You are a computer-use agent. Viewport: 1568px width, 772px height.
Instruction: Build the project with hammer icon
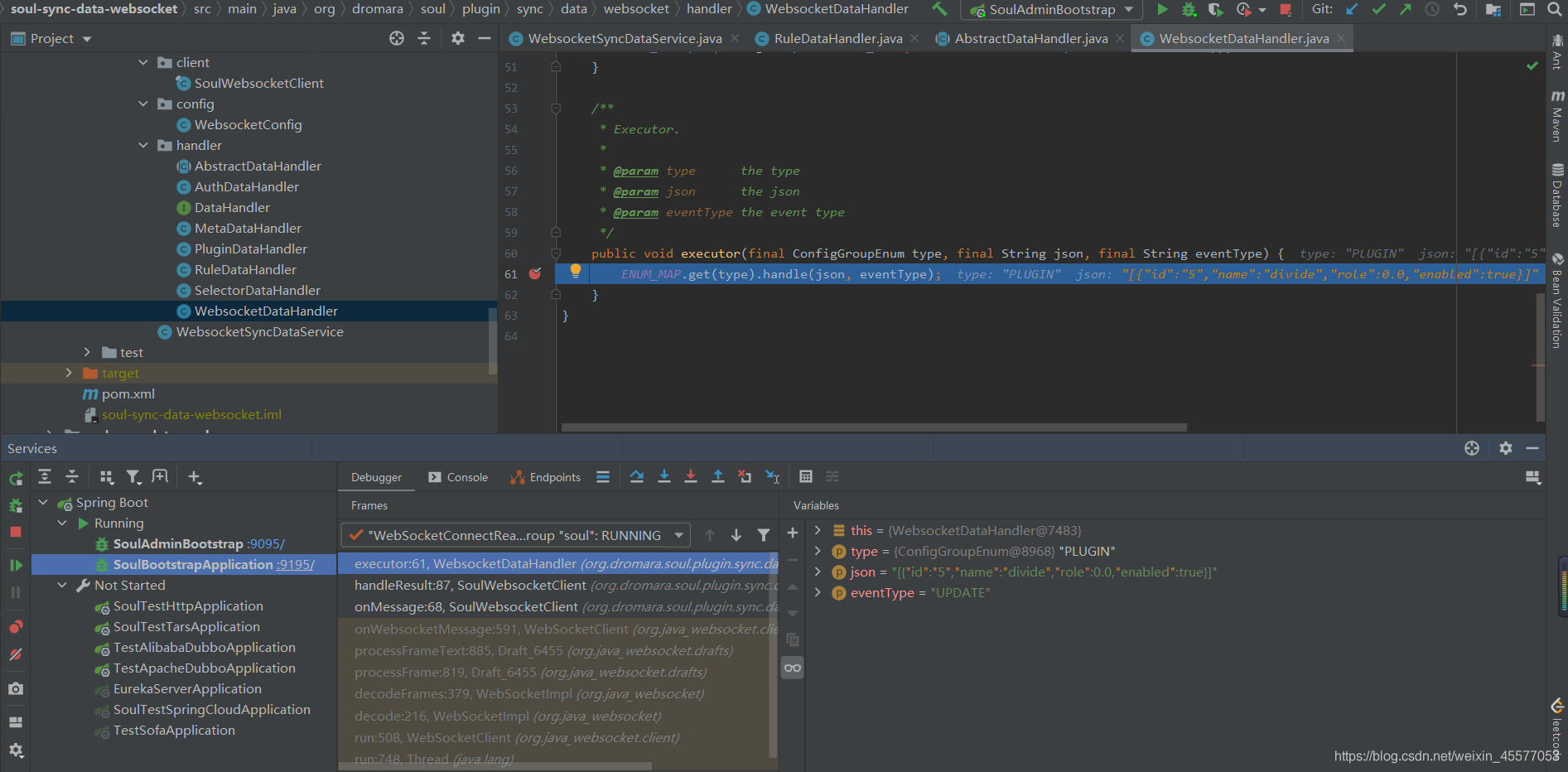pyautogui.click(x=939, y=9)
